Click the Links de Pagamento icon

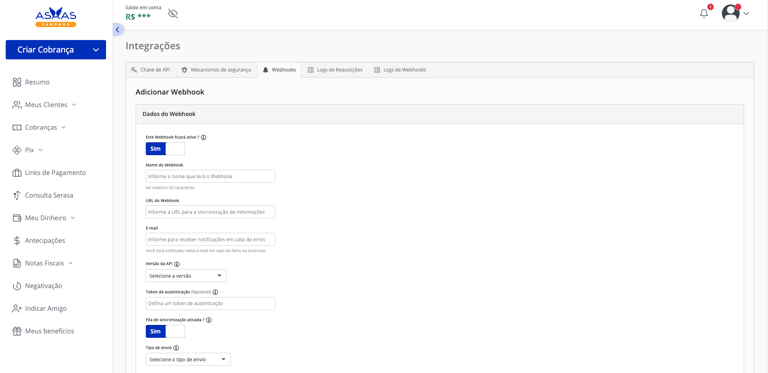tap(17, 173)
